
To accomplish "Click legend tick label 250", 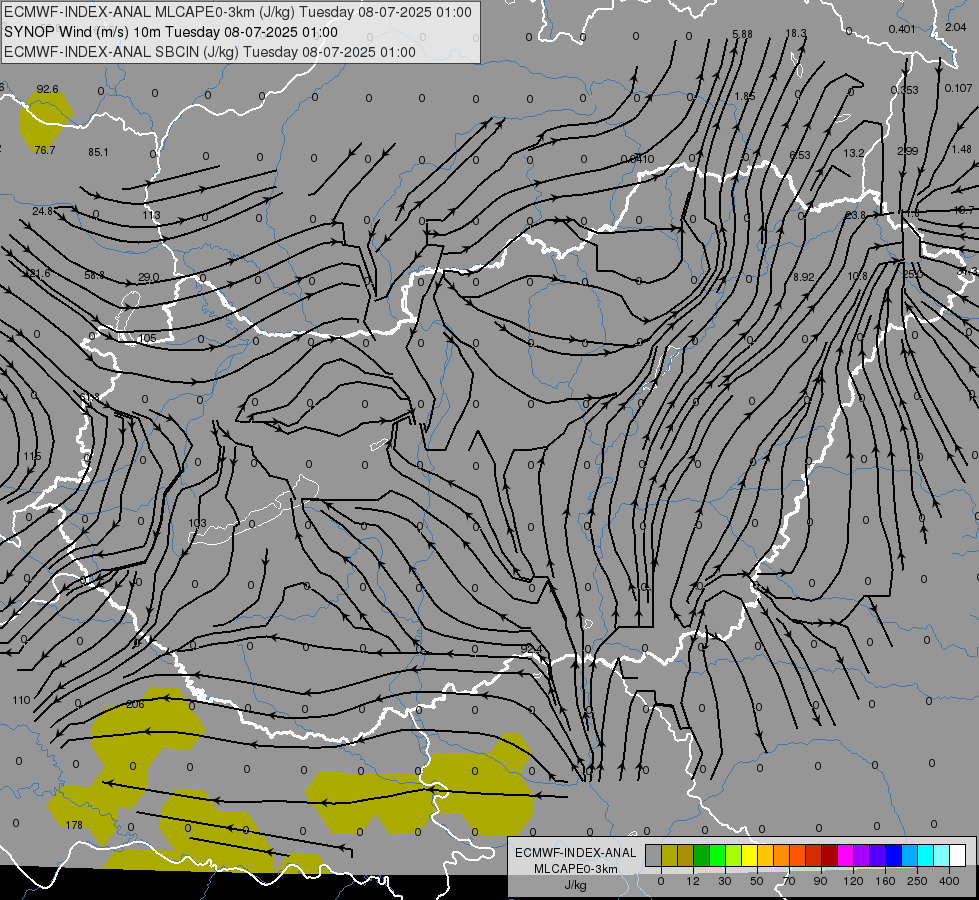I will (917, 881).
